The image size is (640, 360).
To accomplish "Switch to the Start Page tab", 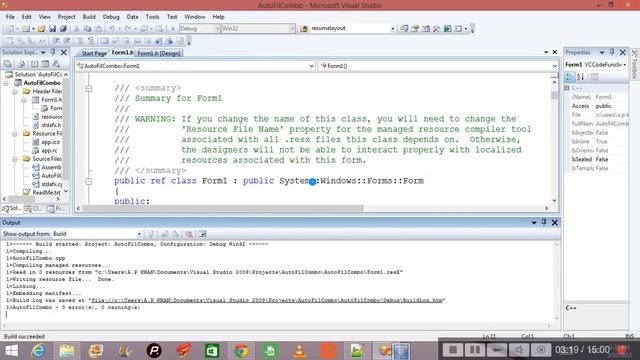I will point(93,53).
